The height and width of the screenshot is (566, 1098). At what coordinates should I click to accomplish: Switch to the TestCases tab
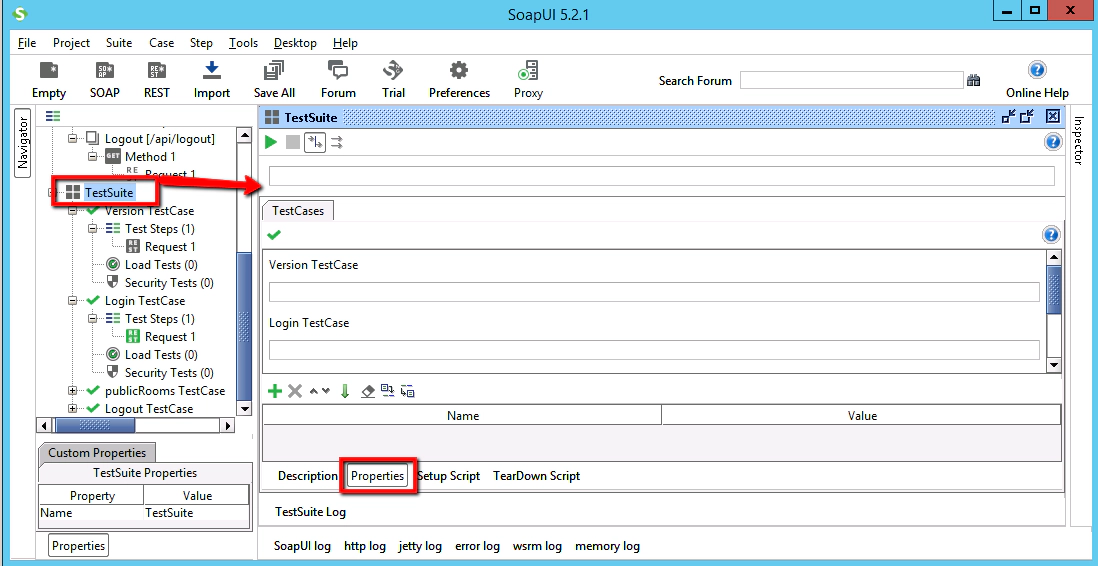click(298, 210)
